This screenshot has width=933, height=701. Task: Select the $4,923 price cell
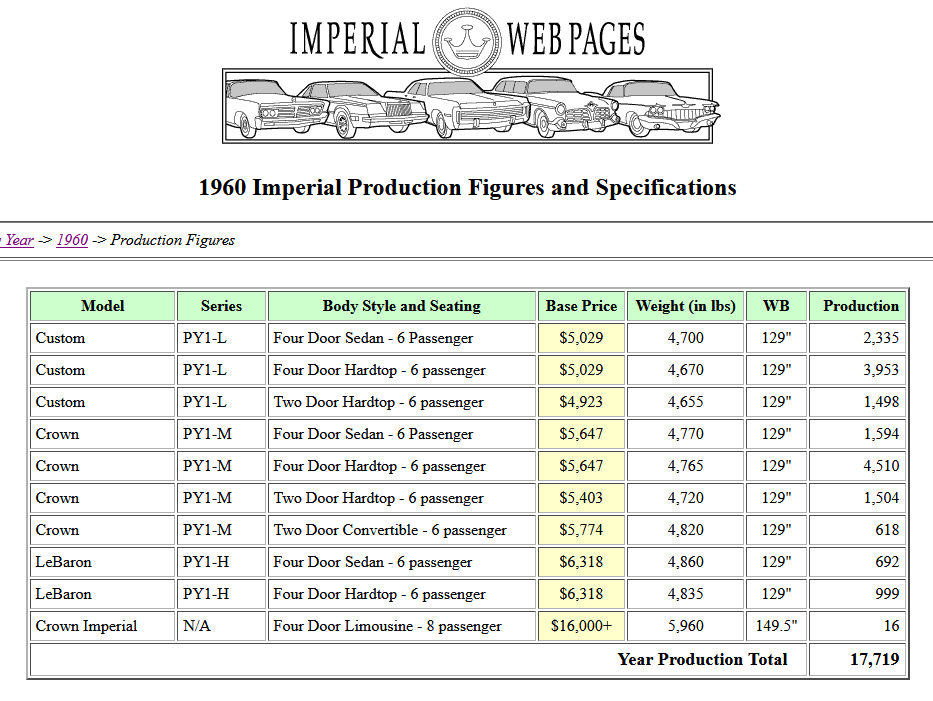tap(581, 402)
